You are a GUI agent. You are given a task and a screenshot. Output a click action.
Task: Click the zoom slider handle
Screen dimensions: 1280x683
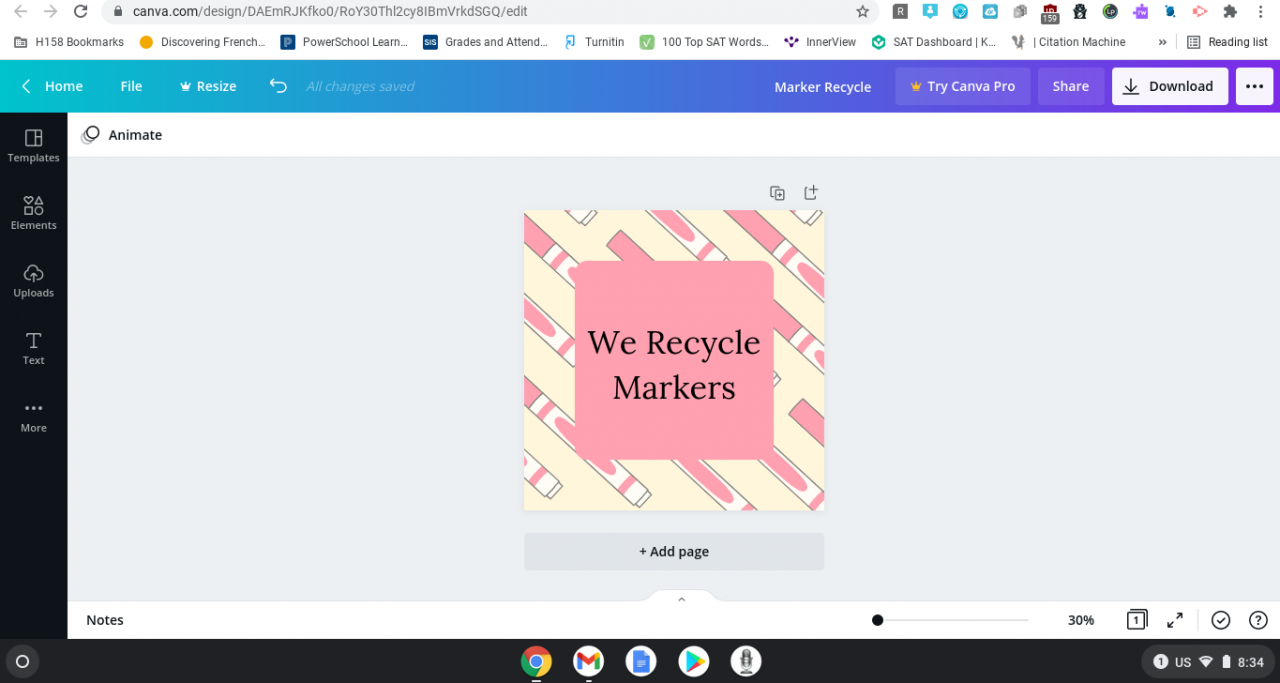(877, 620)
